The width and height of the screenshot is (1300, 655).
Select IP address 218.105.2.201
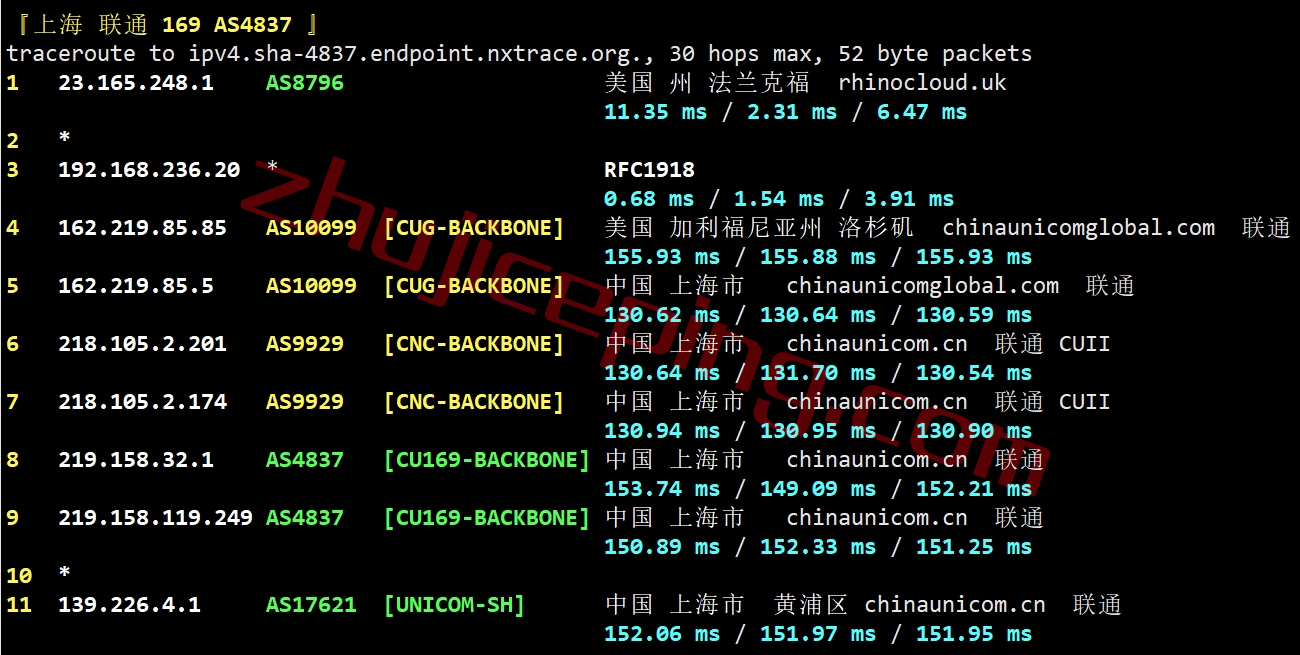pyautogui.click(x=142, y=344)
